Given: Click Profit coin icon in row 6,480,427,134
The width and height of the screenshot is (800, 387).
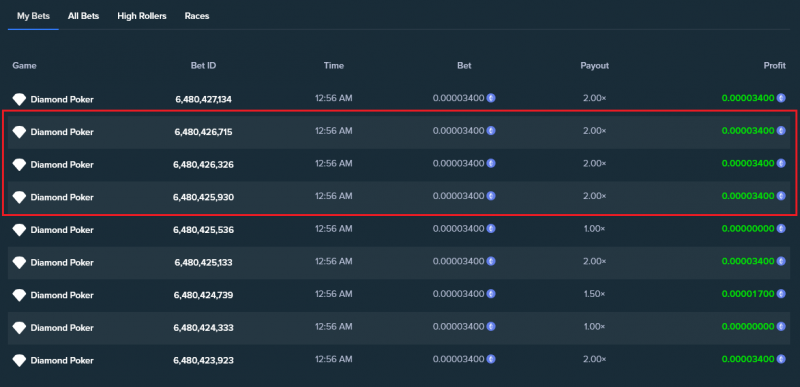Looking at the screenshot, I should click(781, 98).
